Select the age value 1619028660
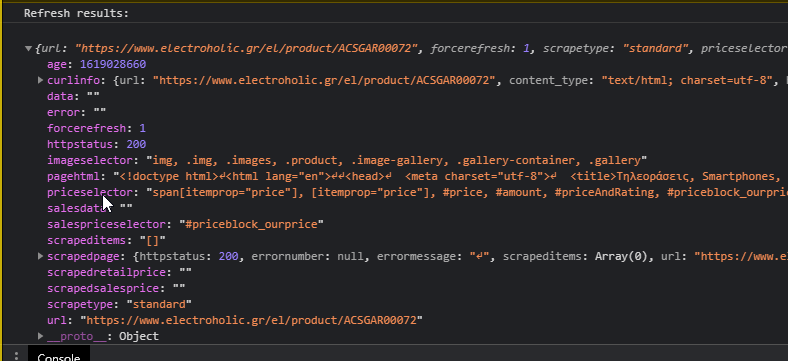788x361 pixels. (x=113, y=64)
